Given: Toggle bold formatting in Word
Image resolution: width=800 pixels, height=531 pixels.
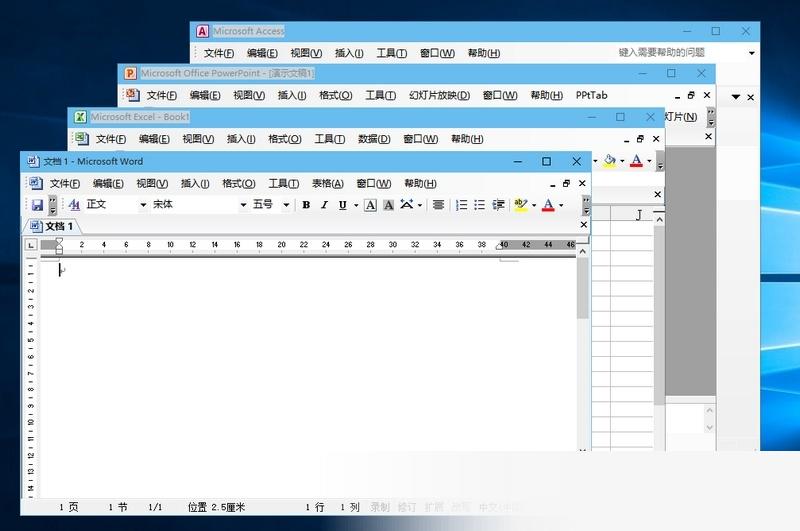Looking at the screenshot, I should [x=306, y=205].
